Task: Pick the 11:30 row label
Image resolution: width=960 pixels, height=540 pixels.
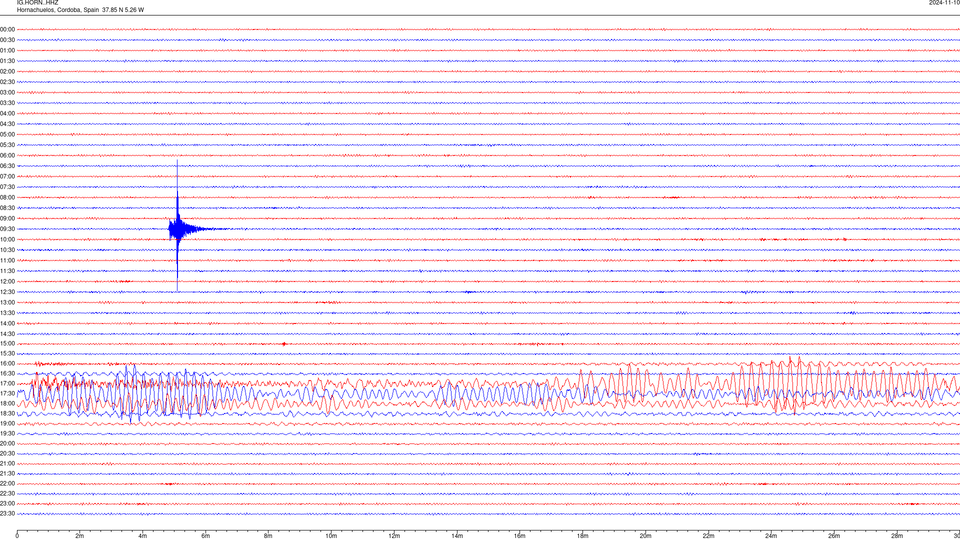Action: (x=7, y=271)
